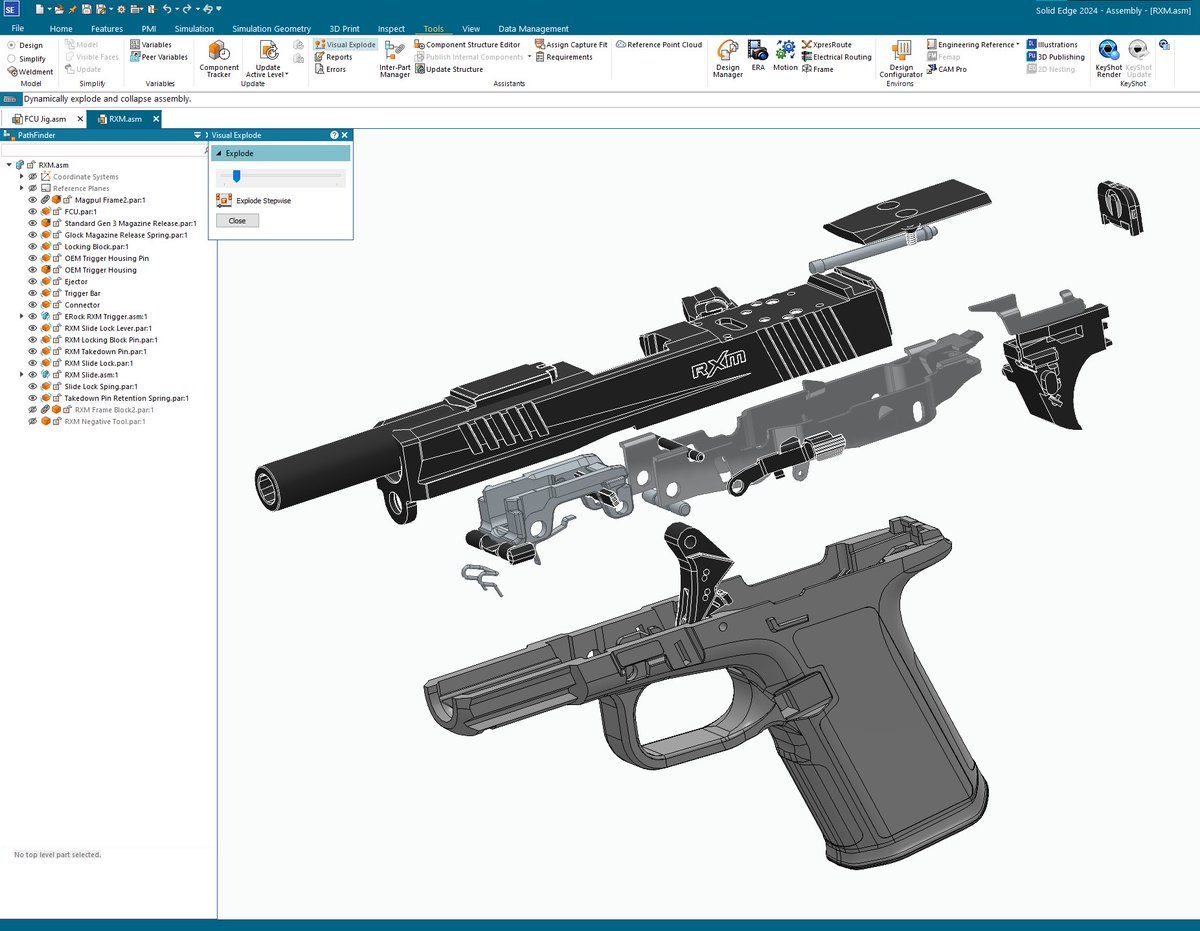Expand the Reference Planes node
The height and width of the screenshot is (931, 1200).
[21, 188]
